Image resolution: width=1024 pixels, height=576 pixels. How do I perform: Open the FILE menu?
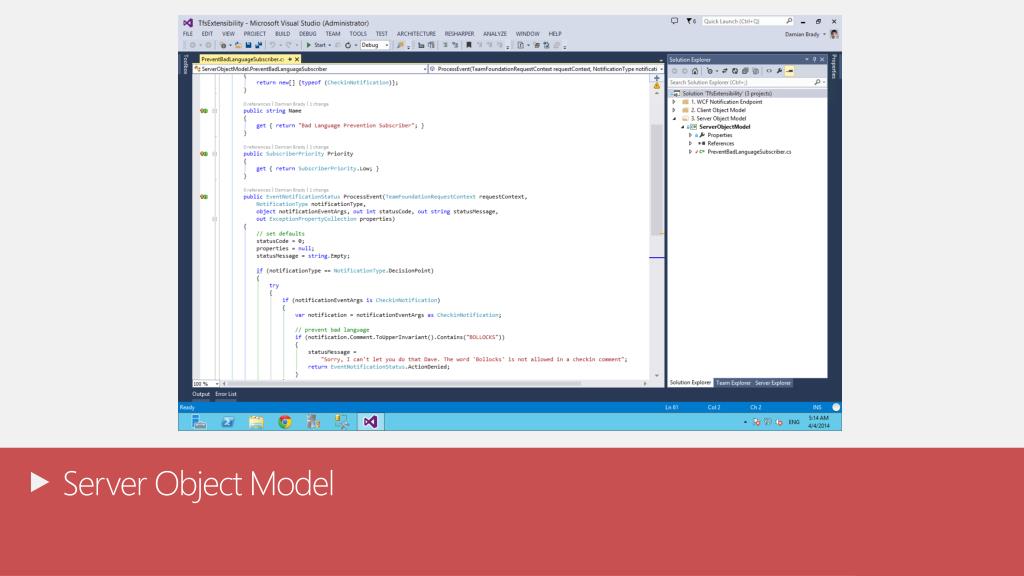coord(188,34)
